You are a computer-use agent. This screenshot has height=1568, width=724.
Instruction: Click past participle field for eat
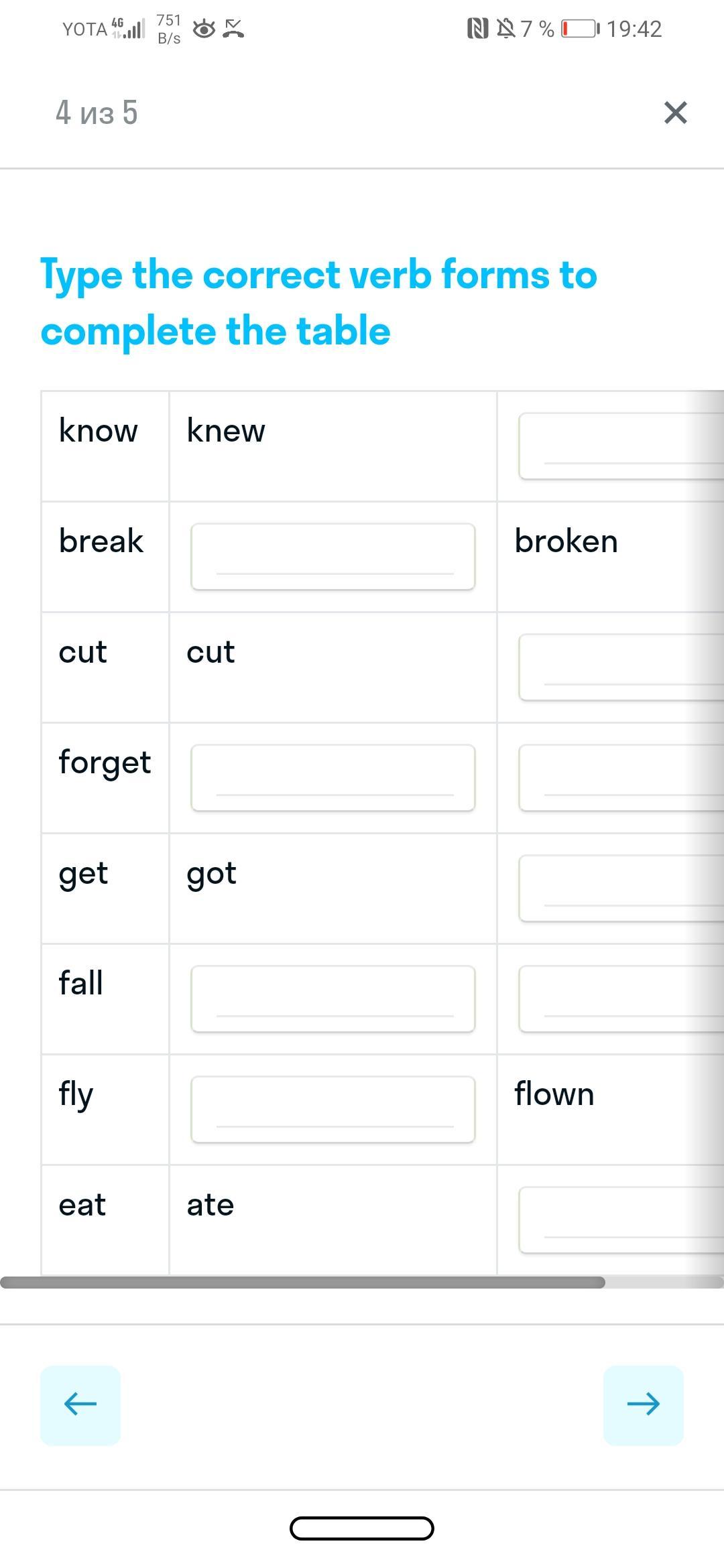pos(621,1220)
